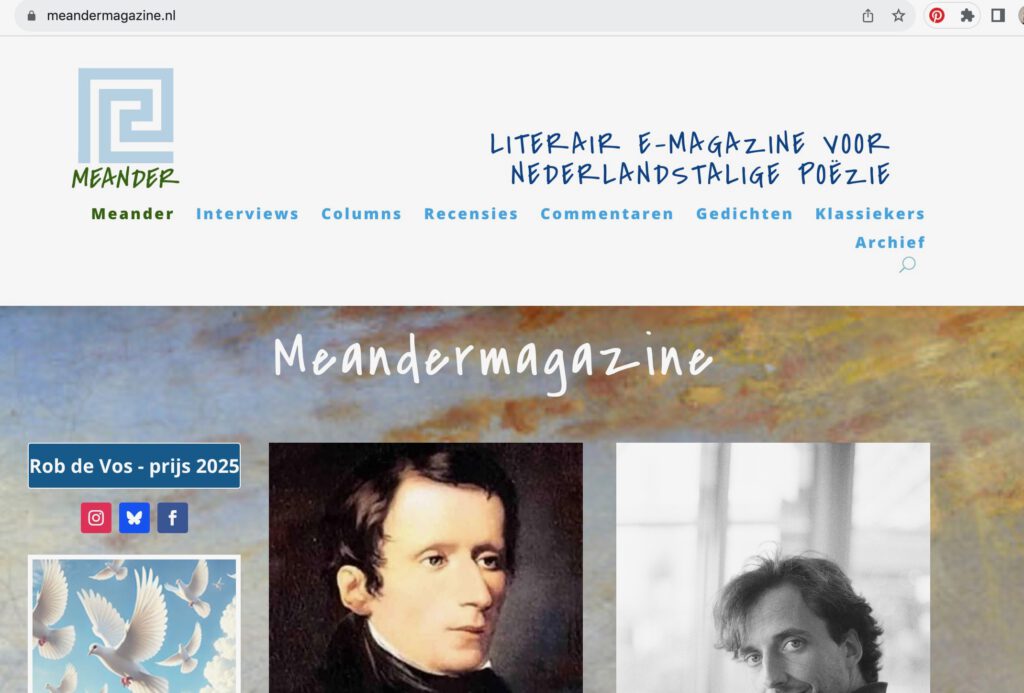Open the Extensions puzzle icon
The image size is (1024, 693).
967,16
